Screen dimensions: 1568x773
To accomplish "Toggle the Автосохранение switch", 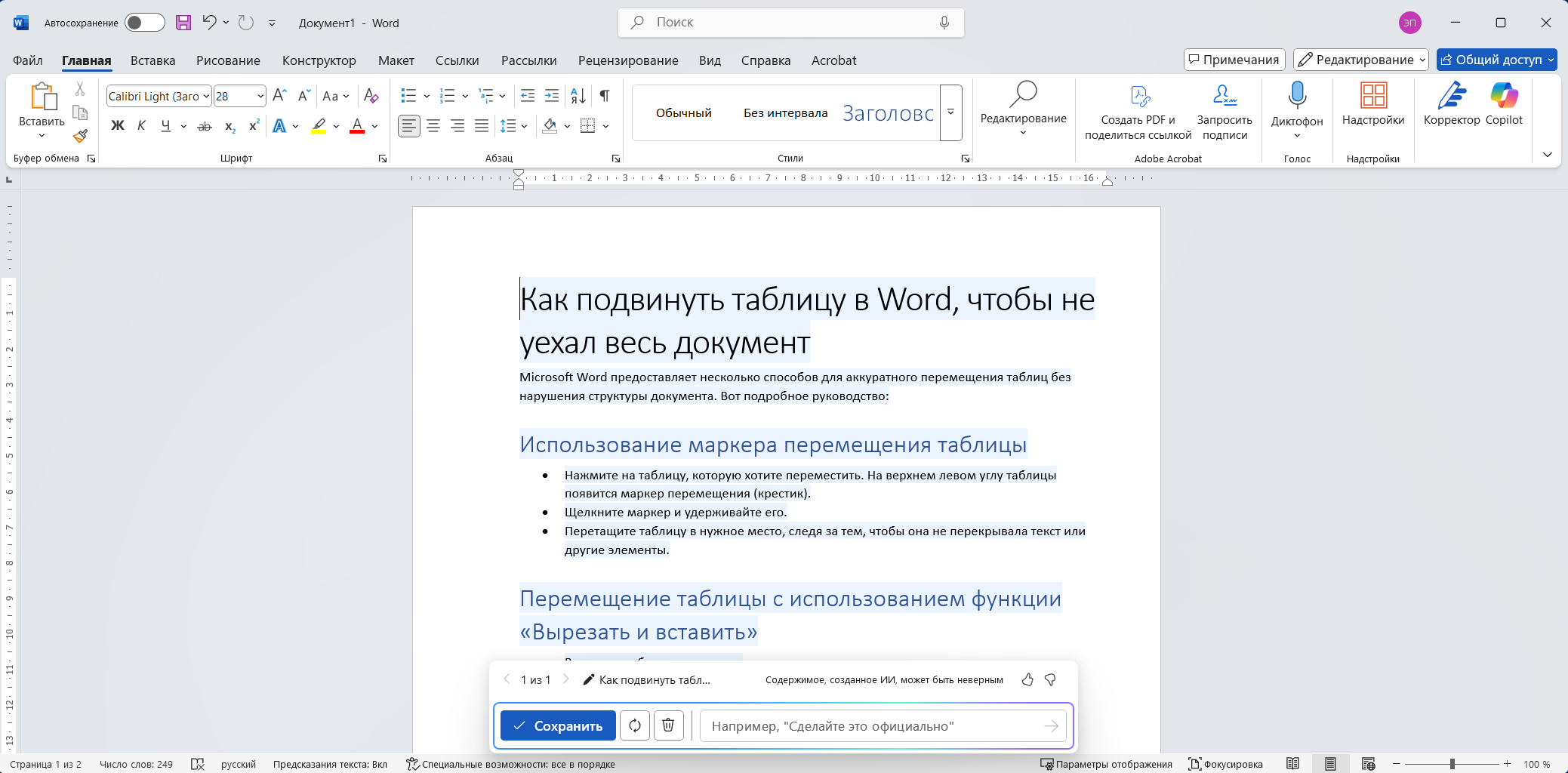I will [x=145, y=23].
